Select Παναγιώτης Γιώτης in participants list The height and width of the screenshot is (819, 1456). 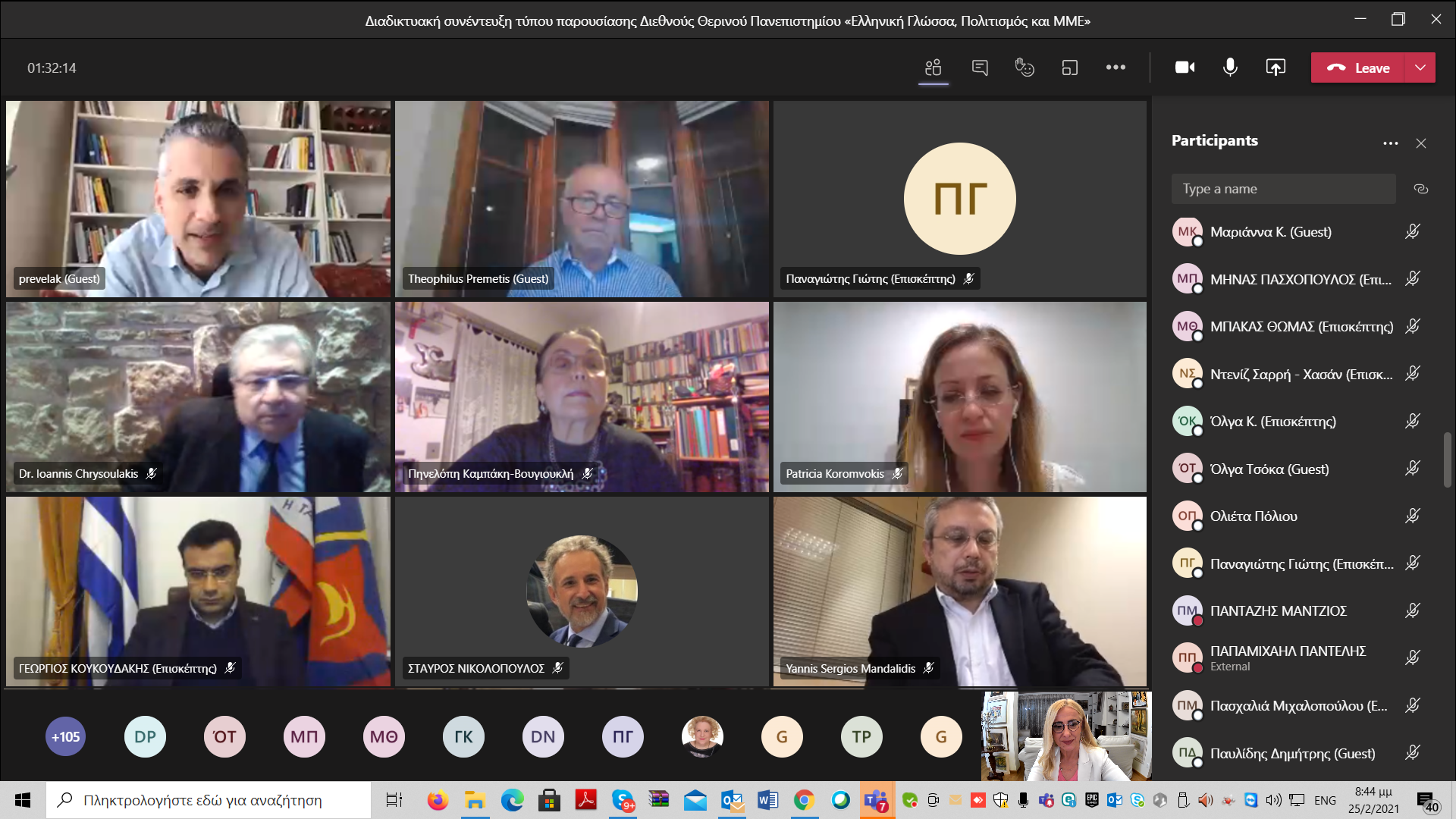pyautogui.click(x=1297, y=563)
